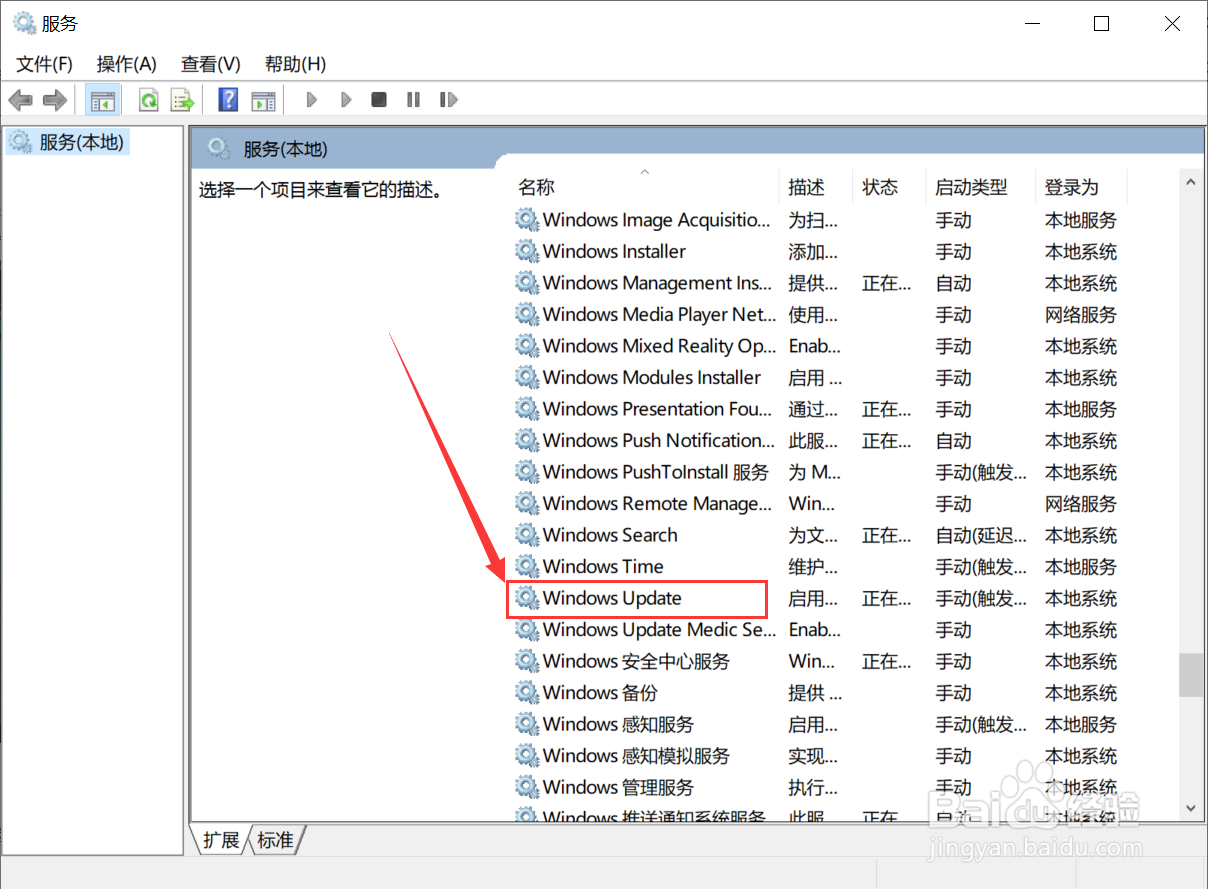Click the Stop Service square icon

pyautogui.click(x=379, y=100)
